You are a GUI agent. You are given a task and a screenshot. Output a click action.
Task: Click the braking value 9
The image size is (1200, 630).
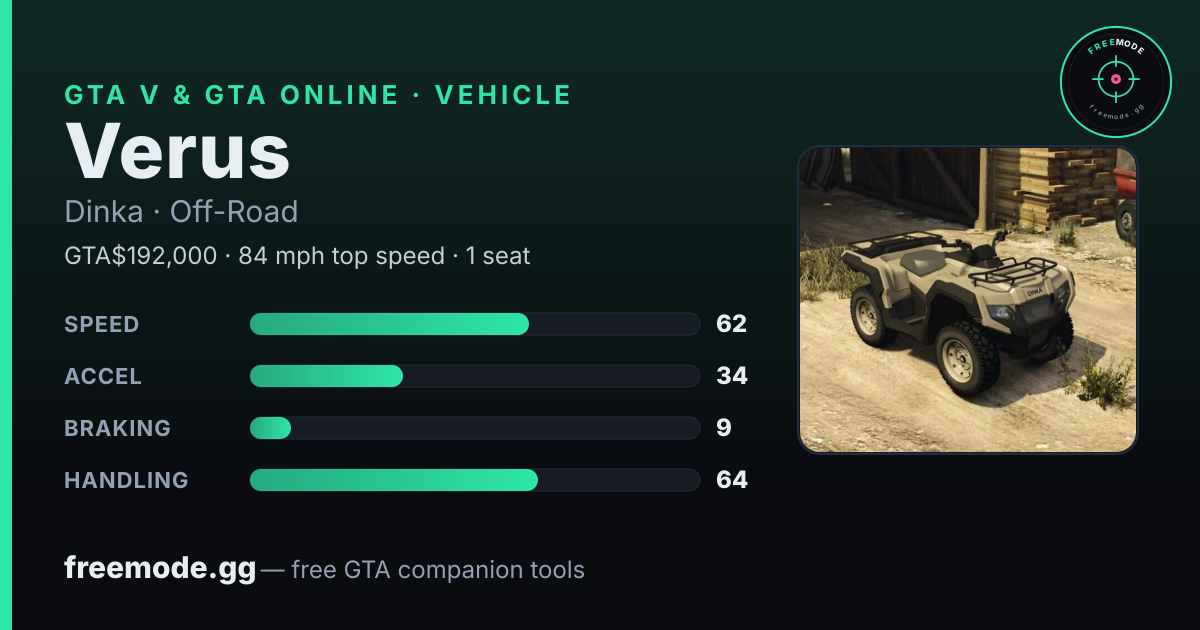click(724, 428)
